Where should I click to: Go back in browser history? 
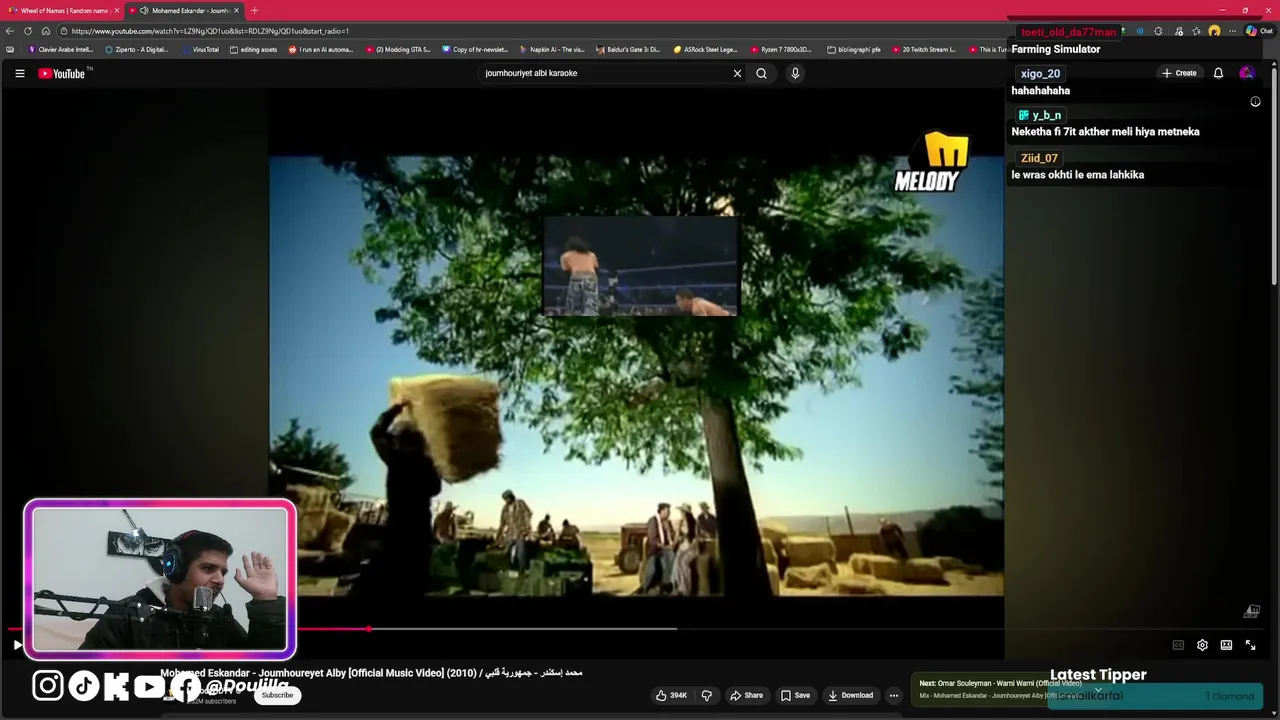(x=10, y=31)
